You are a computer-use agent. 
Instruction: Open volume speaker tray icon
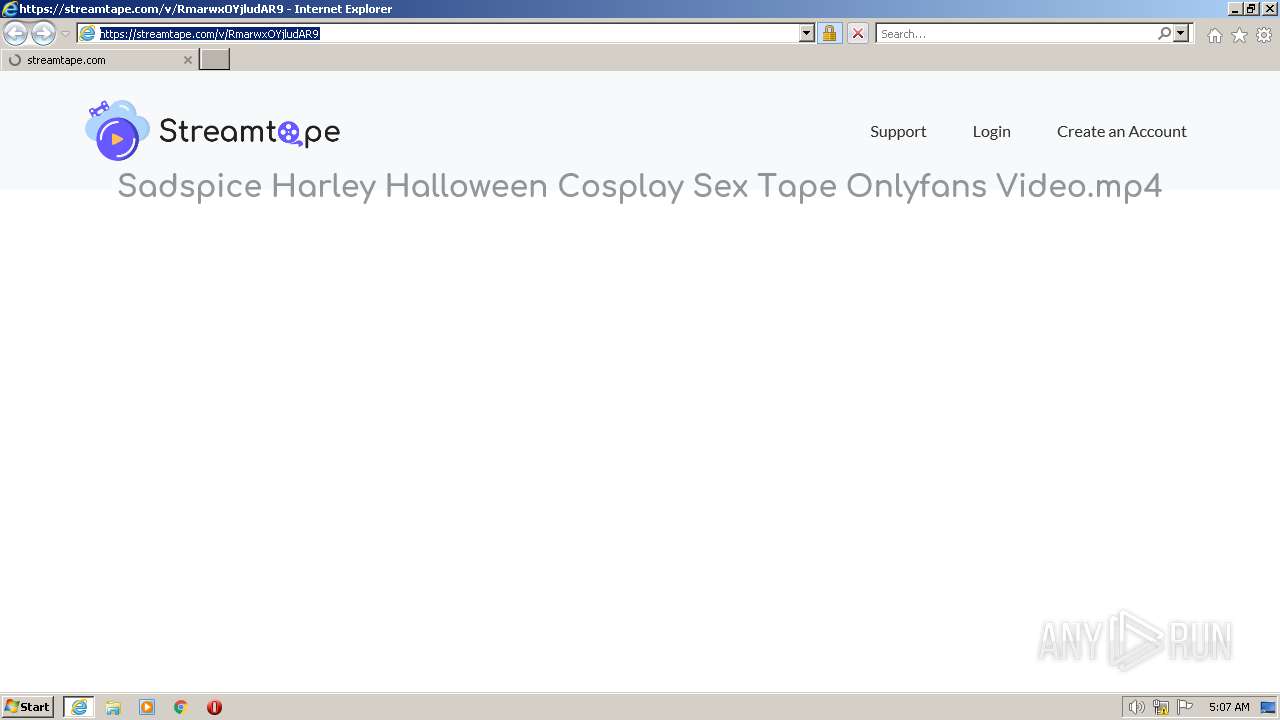tap(1136, 707)
